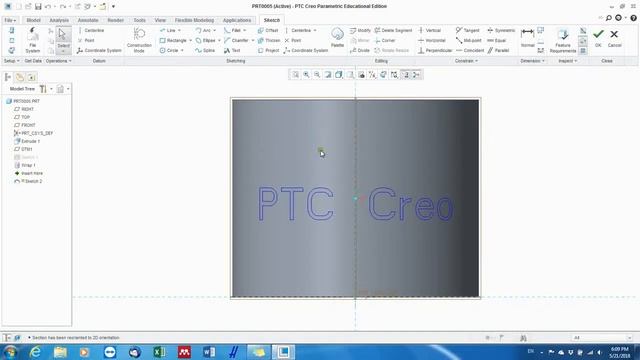Click the Datum Centerline button
Image resolution: width=640 pixels, height=360 pixels.
click(91, 30)
